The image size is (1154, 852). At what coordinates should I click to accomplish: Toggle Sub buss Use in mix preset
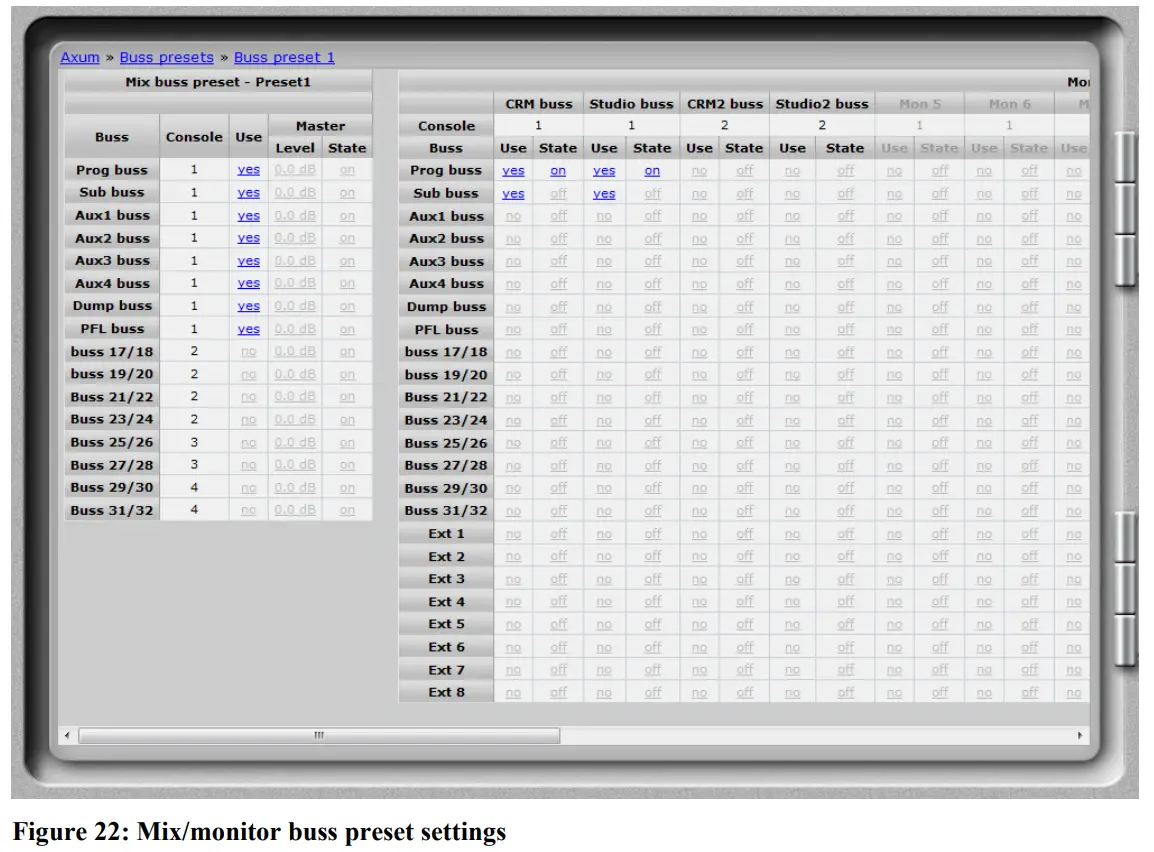[x=247, y=192]
